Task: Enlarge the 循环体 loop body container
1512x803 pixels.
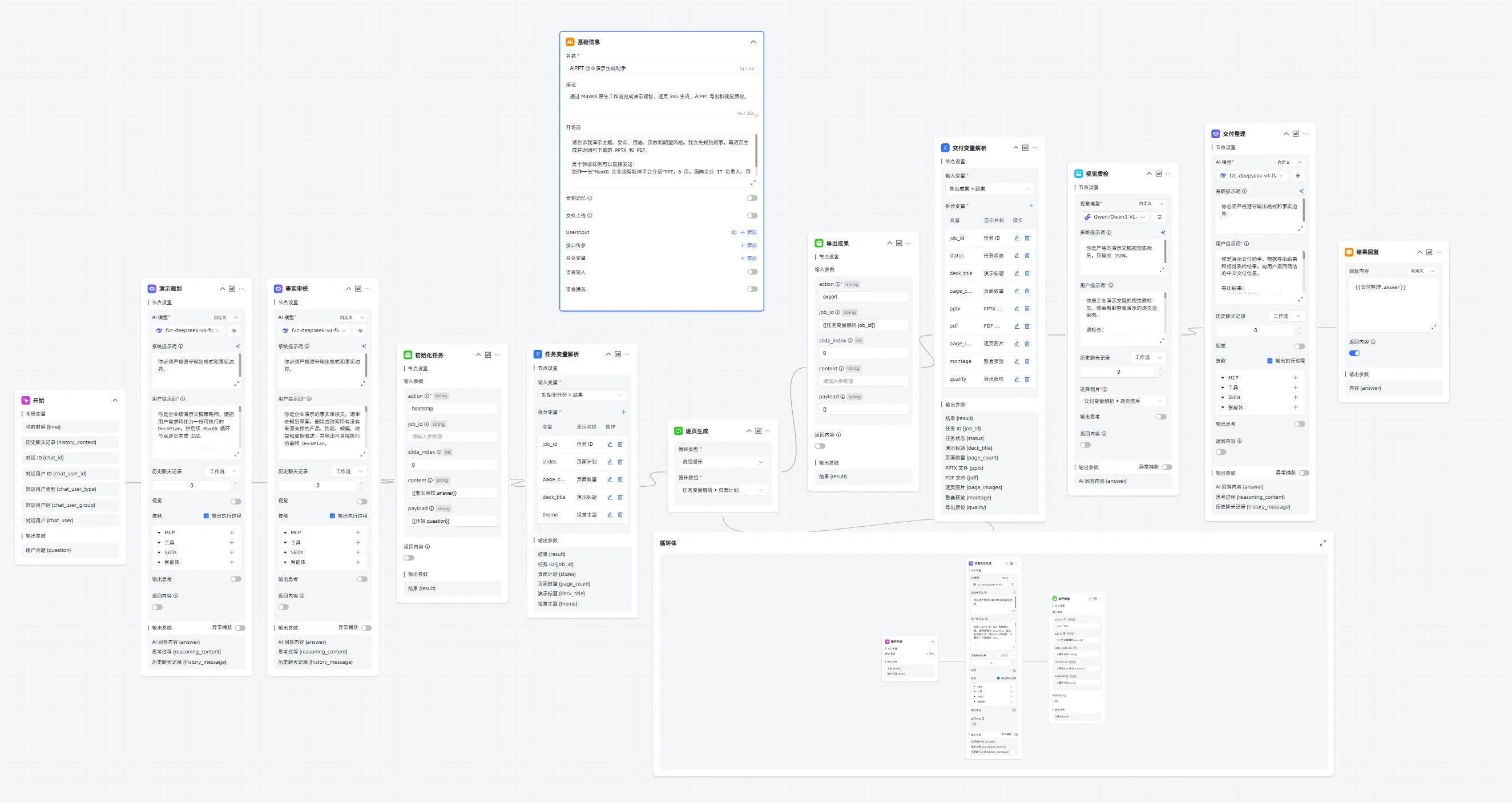Action: click(x=1323, y=543)
